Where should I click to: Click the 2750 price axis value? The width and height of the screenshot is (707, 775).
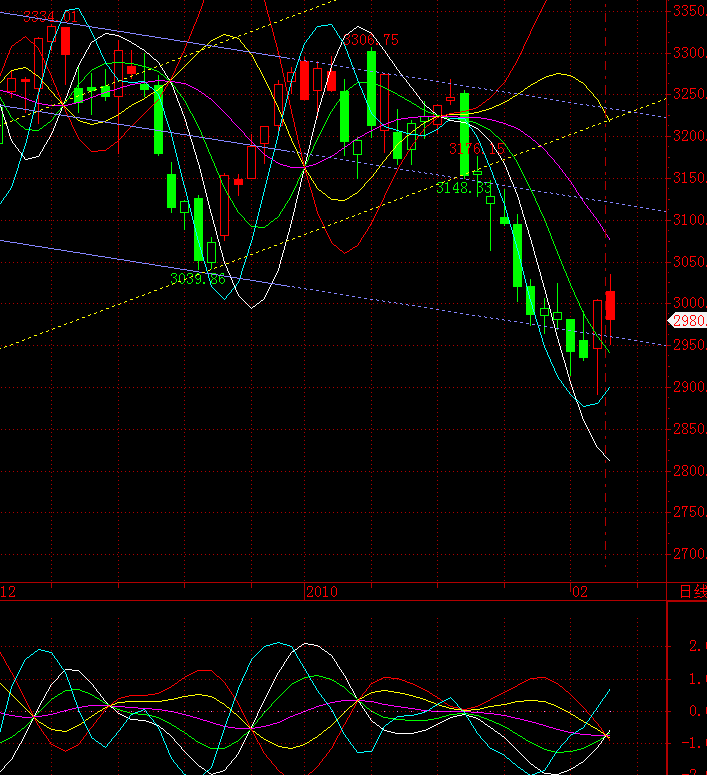pyautogui.click(x=690, y=512)
